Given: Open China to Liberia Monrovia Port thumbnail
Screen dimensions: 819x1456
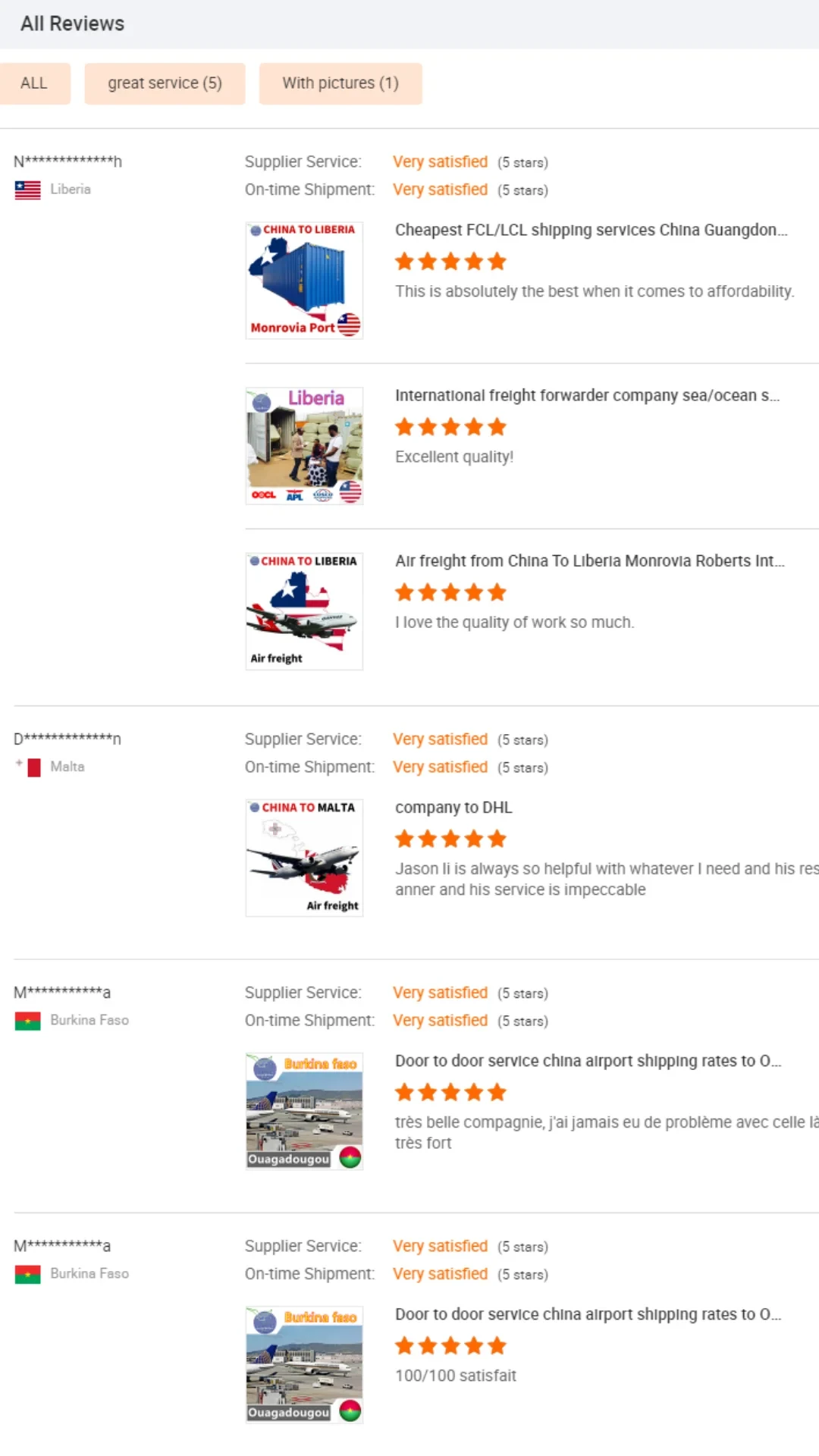Looking at the screenshot, I should (304, 281).
